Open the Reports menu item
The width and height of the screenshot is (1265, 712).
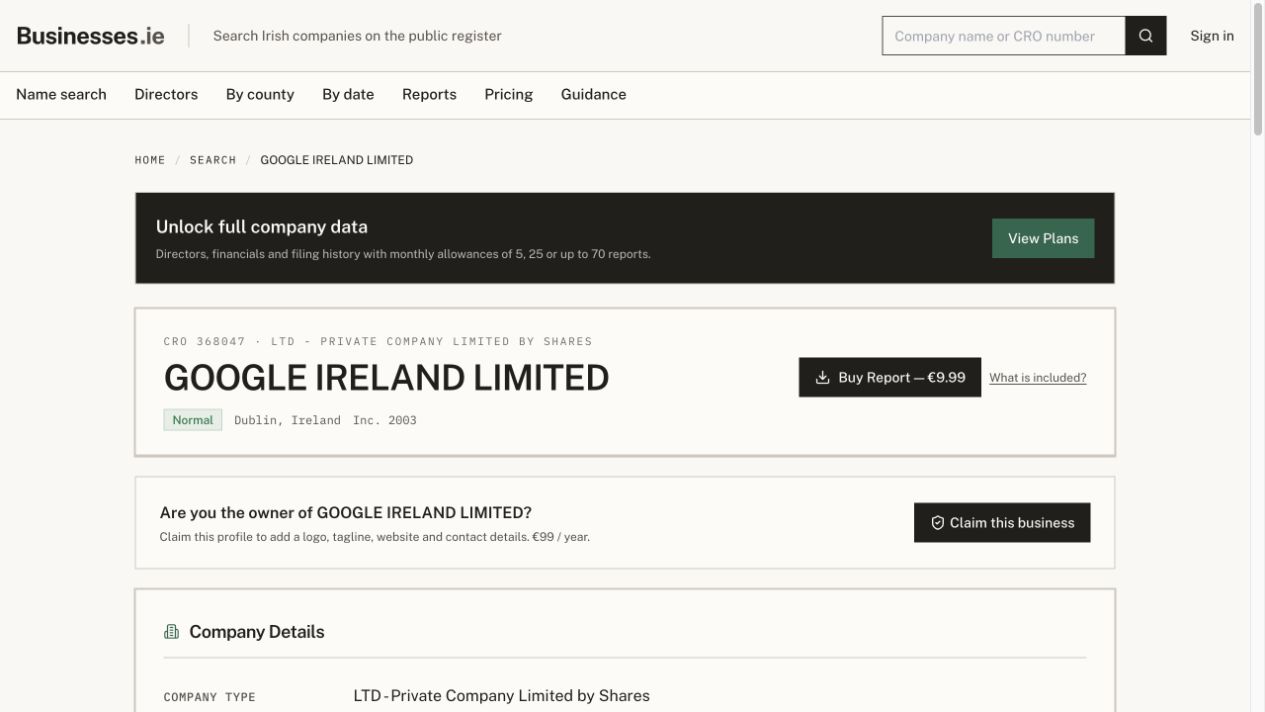click(429, 94)
